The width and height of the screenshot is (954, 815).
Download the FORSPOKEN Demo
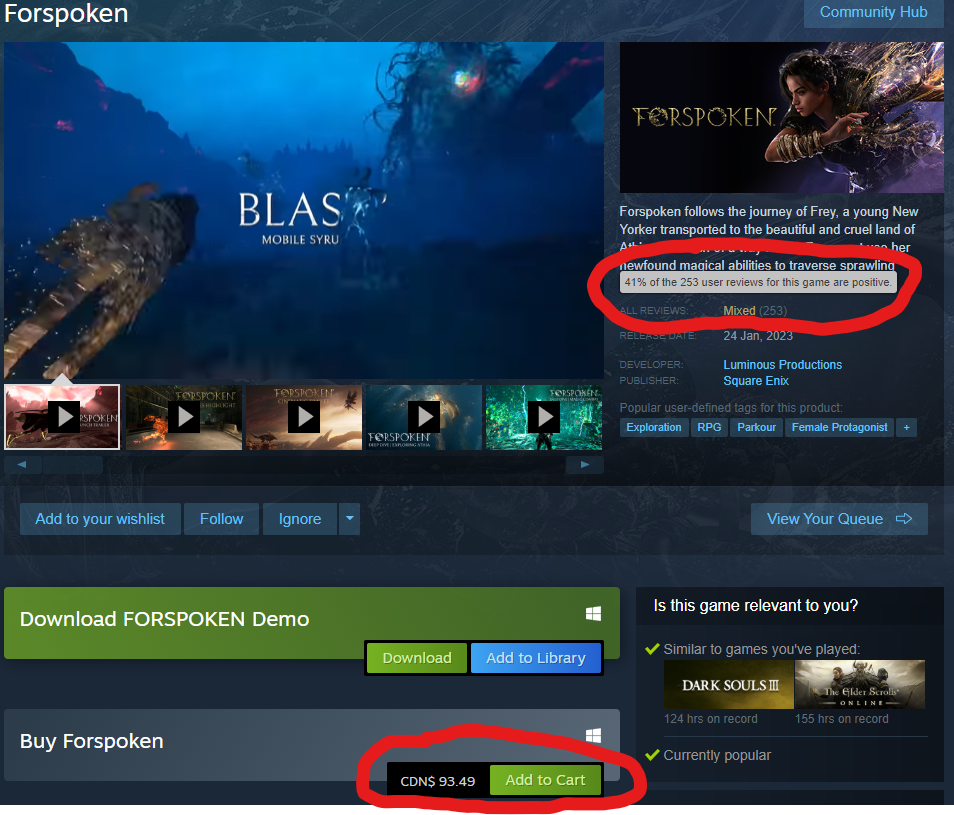(417, 658)
